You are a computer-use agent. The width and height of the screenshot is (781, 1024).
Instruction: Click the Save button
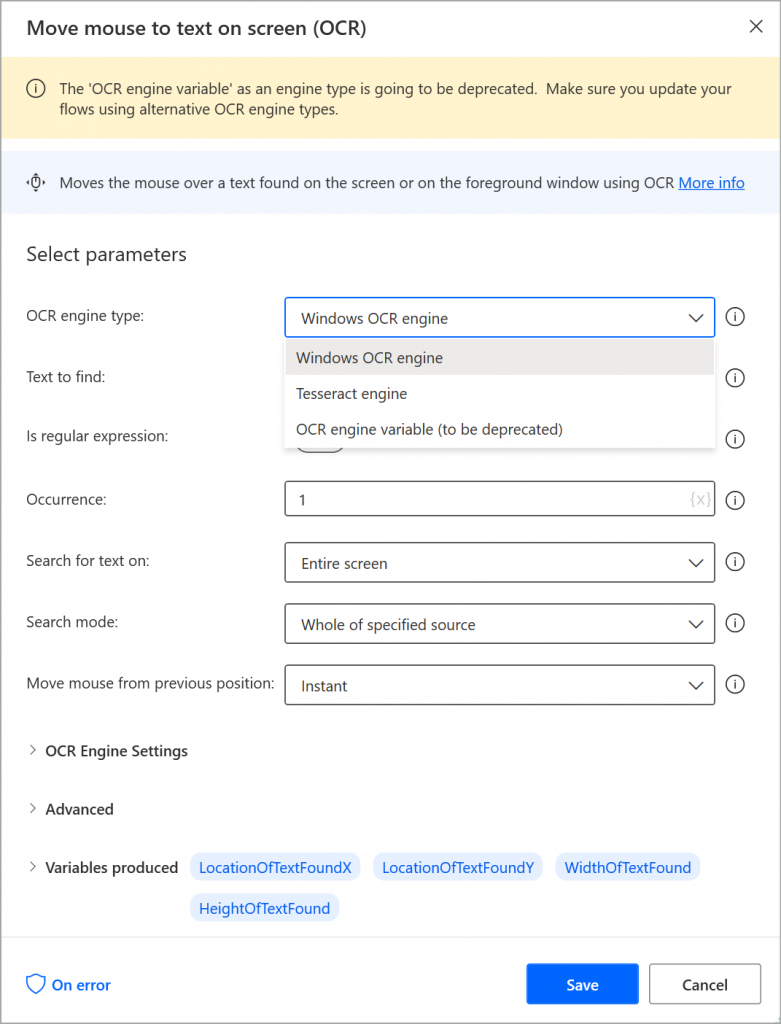tap(582, 984)
